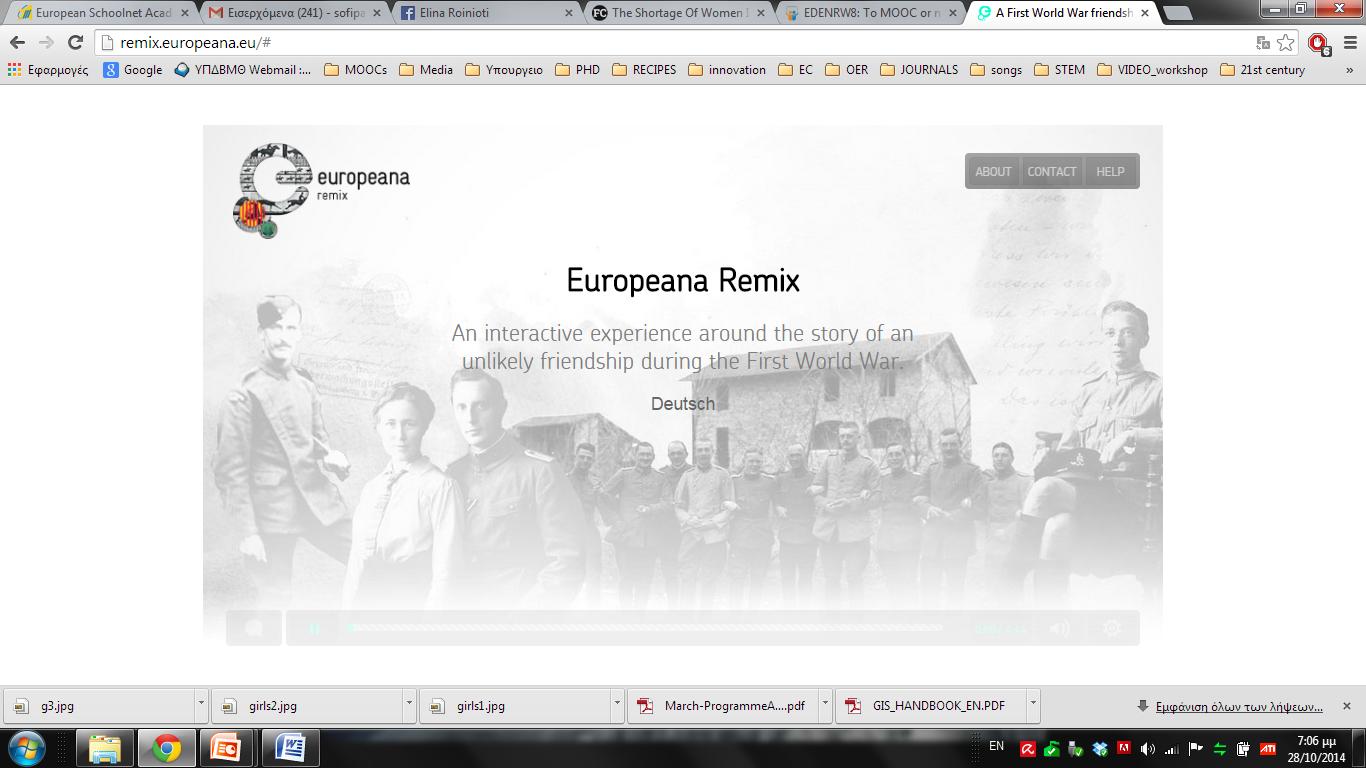Open the dropdown arrow next to girls2.jpg
1366x768 pixels.
[x=409, y=705]
